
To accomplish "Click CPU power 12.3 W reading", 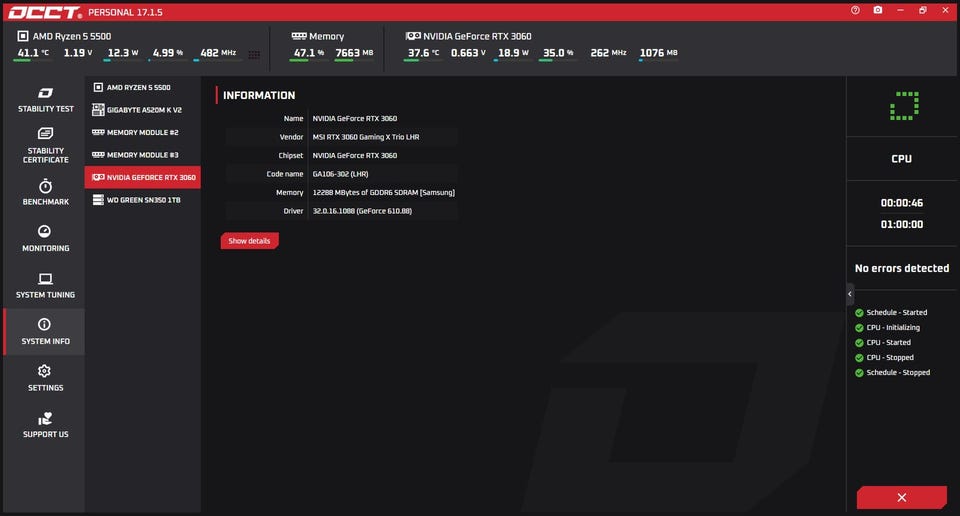I will (x=122, y=53).
